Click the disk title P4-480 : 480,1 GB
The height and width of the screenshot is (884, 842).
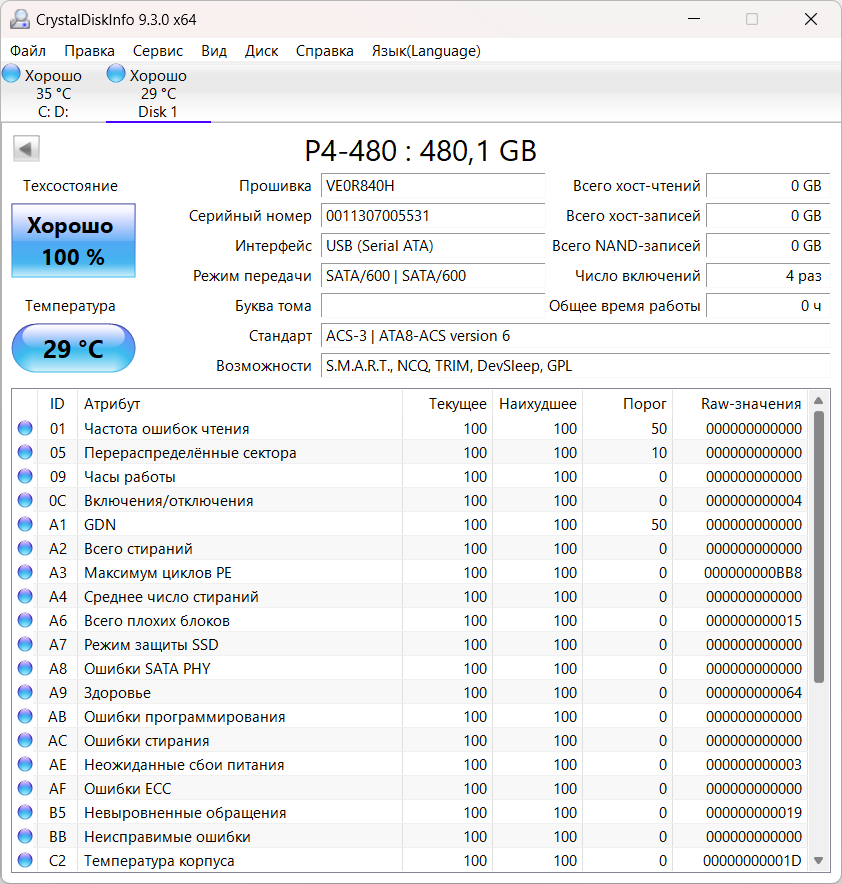[420, 151]
